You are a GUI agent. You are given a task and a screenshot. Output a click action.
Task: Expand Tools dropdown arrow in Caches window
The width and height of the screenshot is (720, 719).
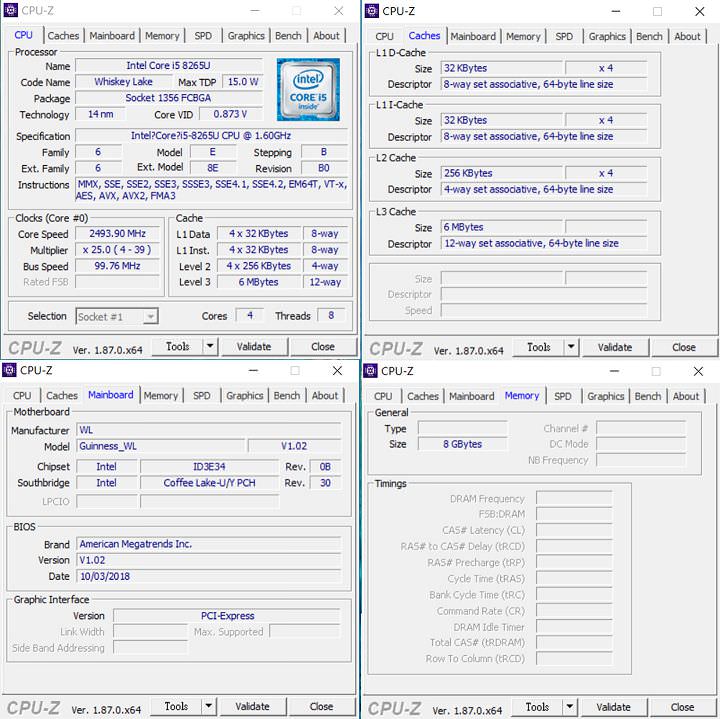point(571,347)
